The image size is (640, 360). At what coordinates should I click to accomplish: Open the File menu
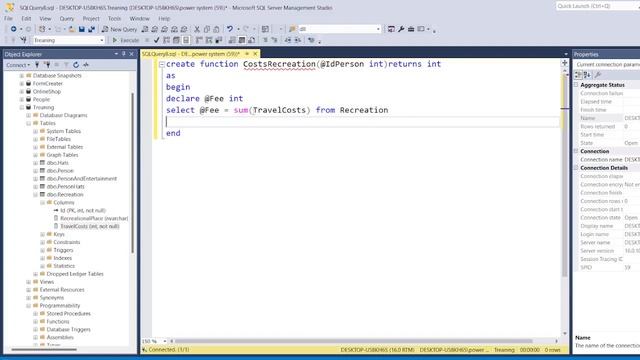click(8, 18)
